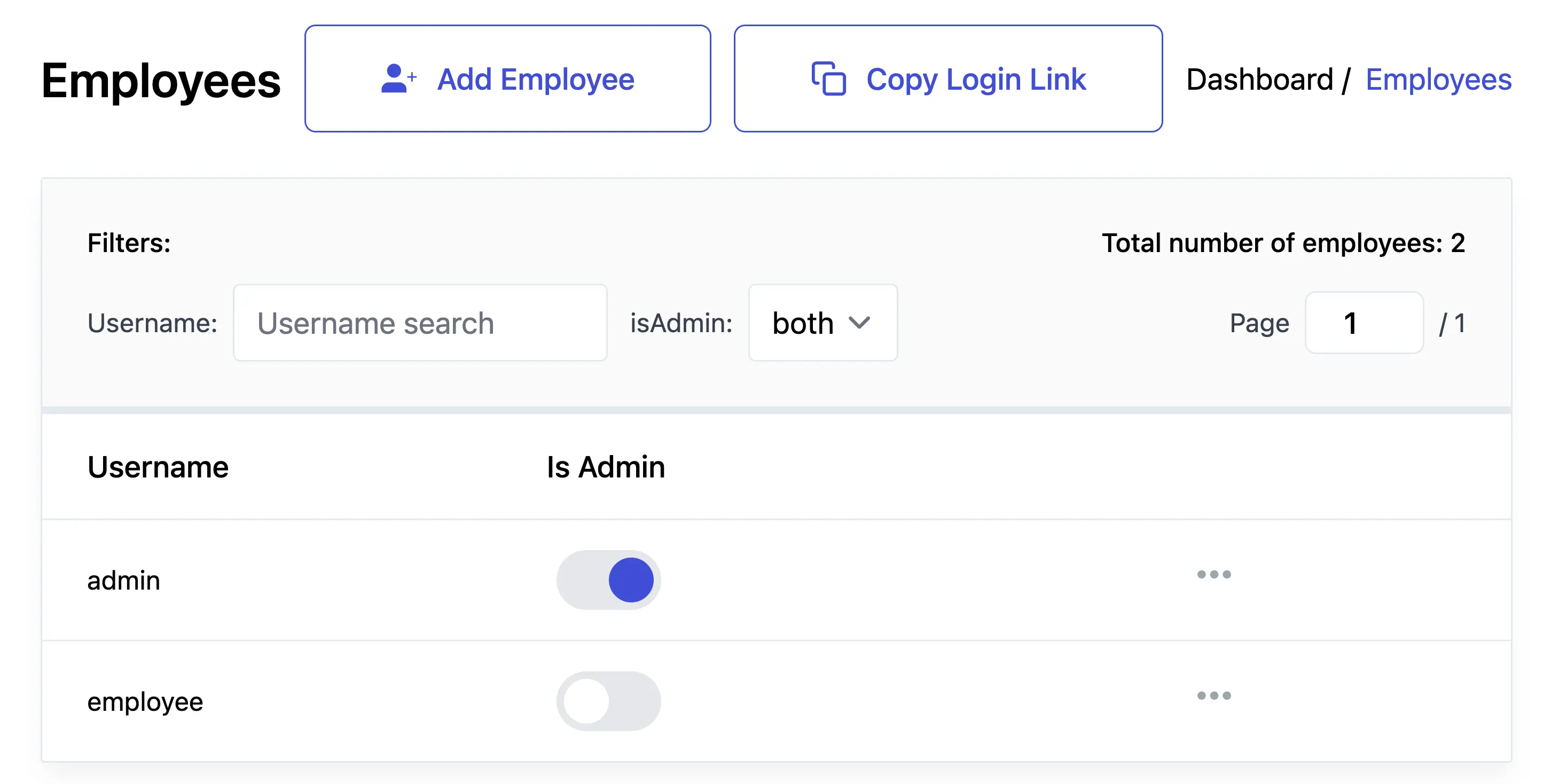The image size is (1551, 784).
Task: Click the Is Admin column header
Action: click(x=605, y=467)
